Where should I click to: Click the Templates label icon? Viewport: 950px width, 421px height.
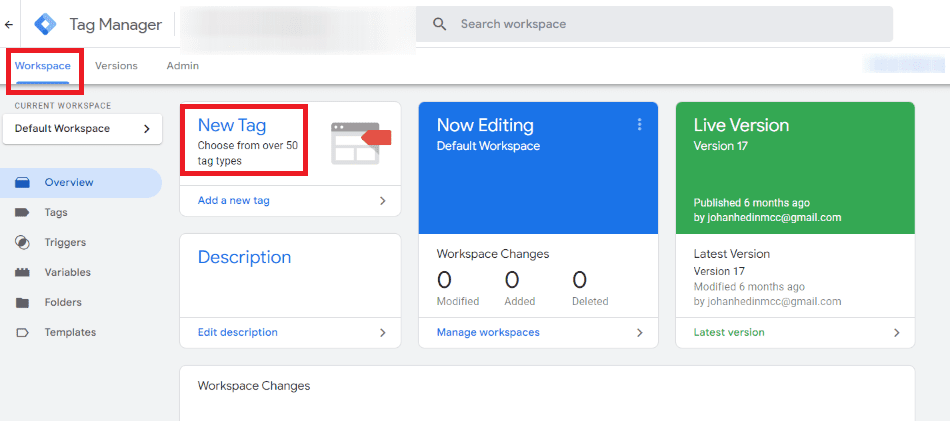pyautogui.click(x=22, y=333)
